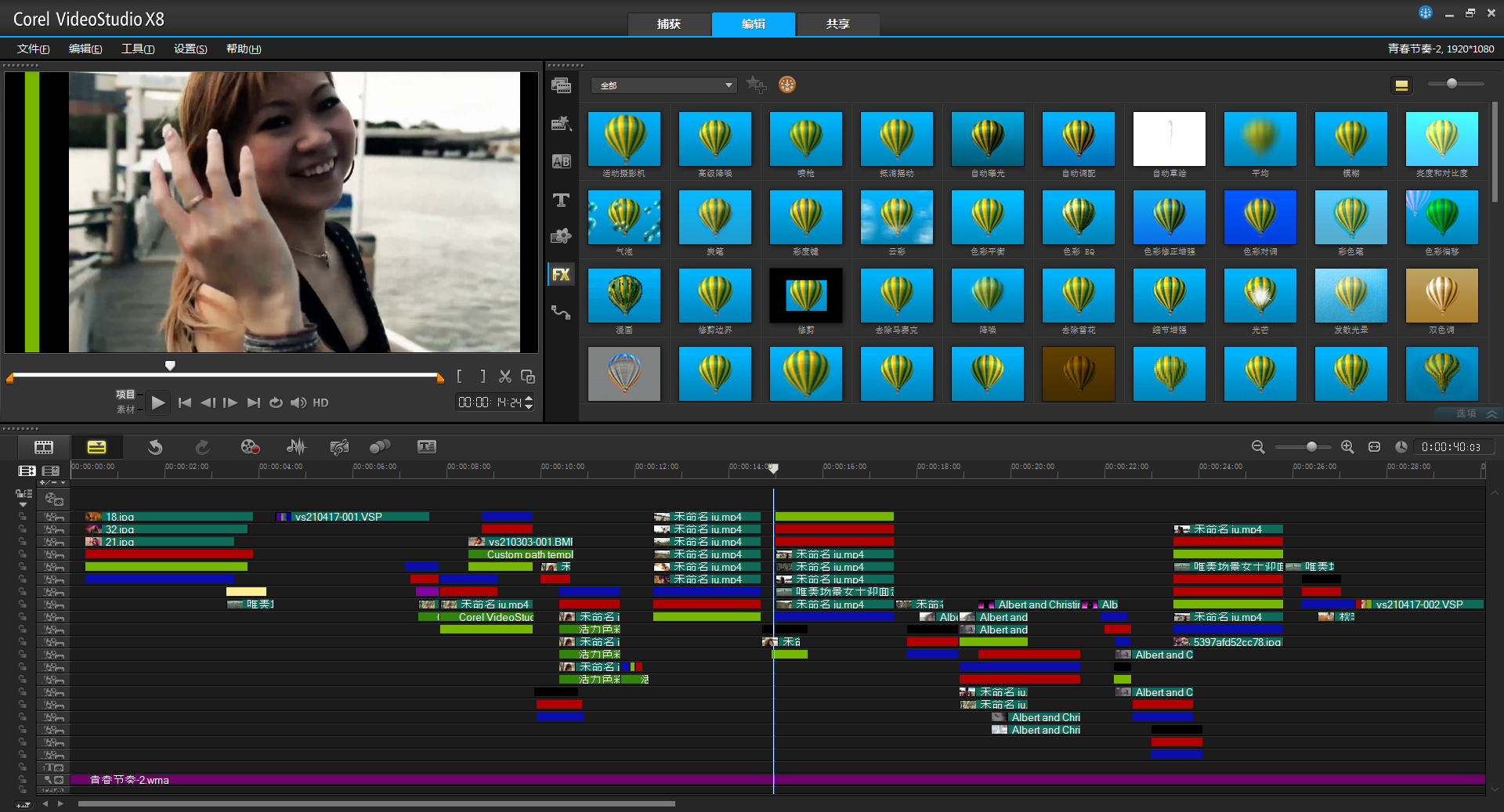Toggle the system volume speaker
Viewport: 1504px width, 812px height.
(x=298, y=402)
